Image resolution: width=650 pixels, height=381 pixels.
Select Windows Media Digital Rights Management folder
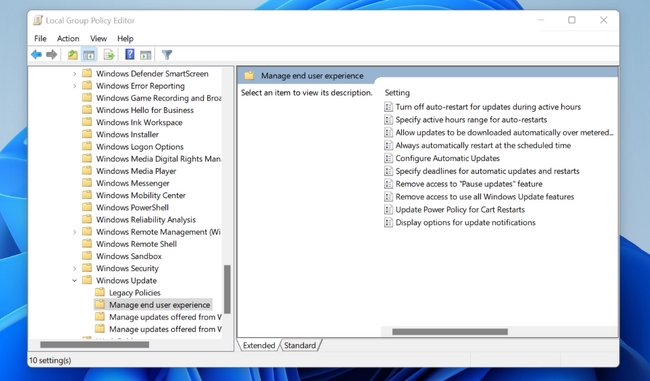[158, 159]
